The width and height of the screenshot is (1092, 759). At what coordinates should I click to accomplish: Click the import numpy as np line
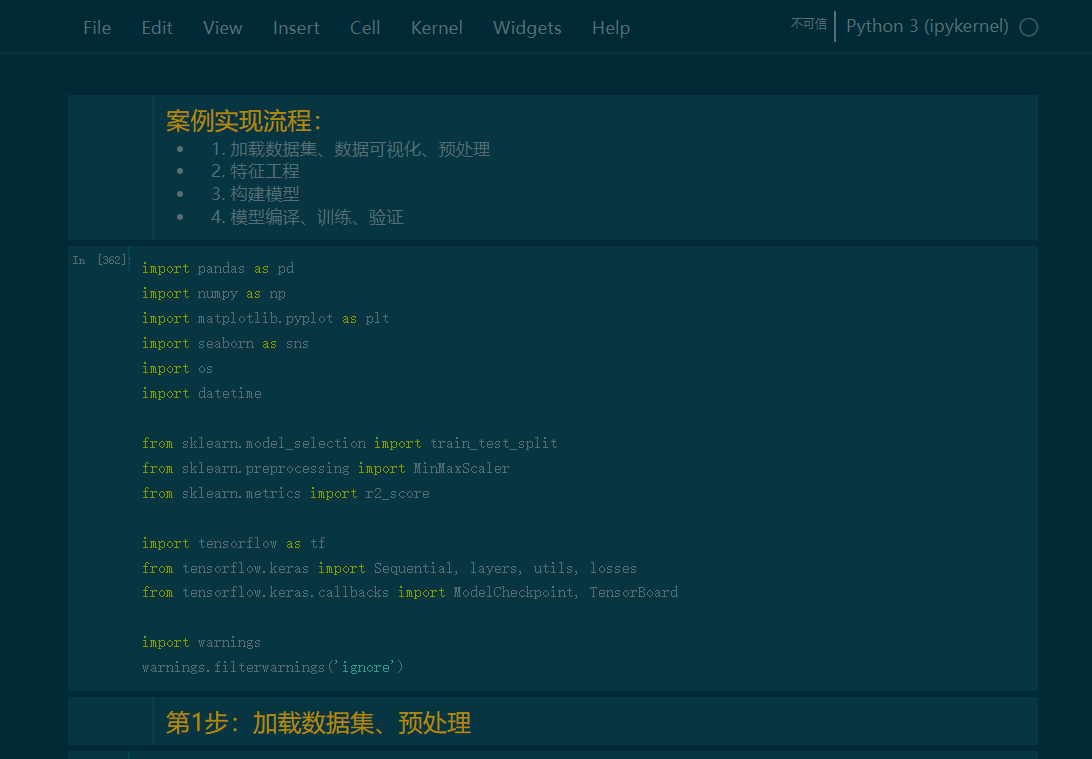214,294
